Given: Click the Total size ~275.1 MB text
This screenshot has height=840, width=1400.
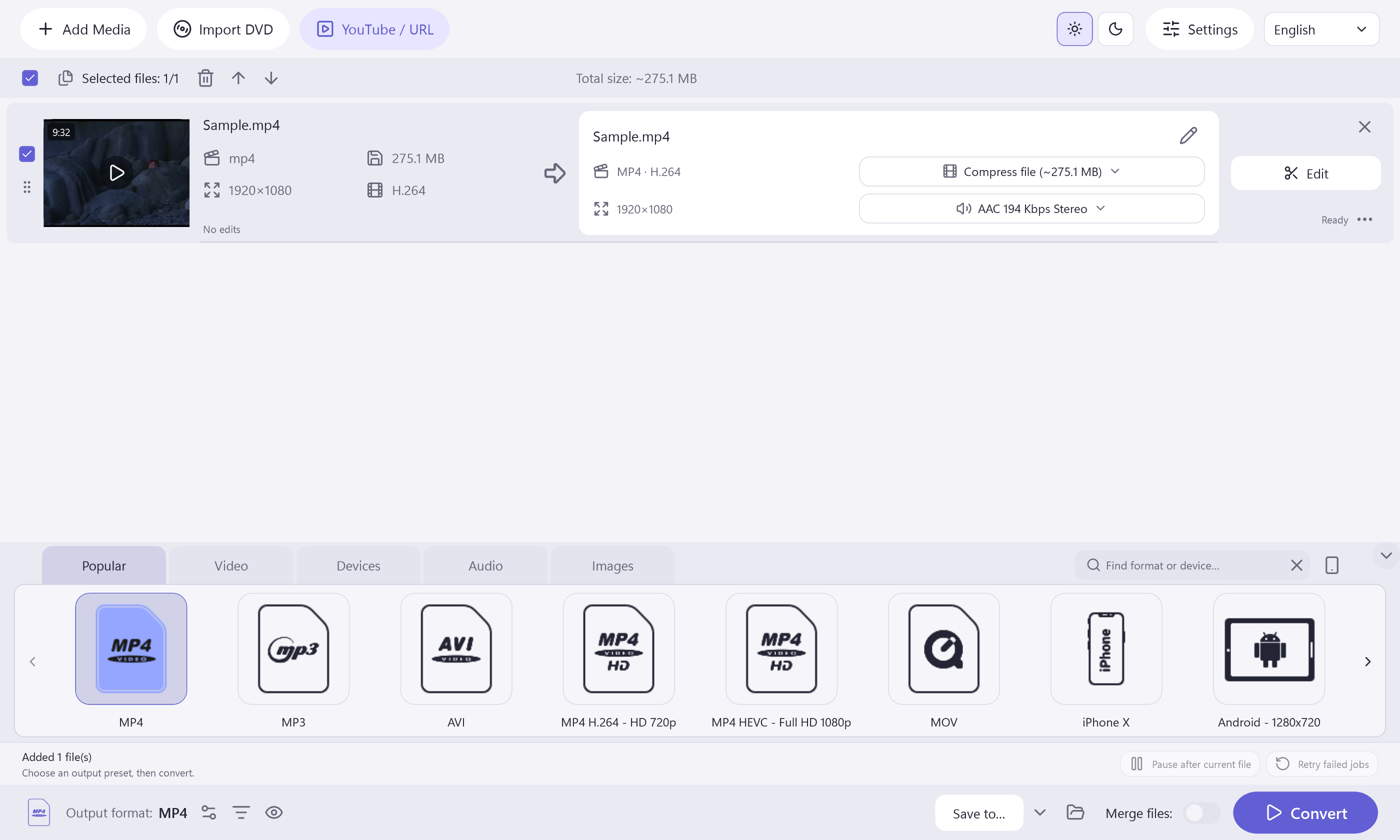Looking at the screenshot, I should tap(636, 78).
